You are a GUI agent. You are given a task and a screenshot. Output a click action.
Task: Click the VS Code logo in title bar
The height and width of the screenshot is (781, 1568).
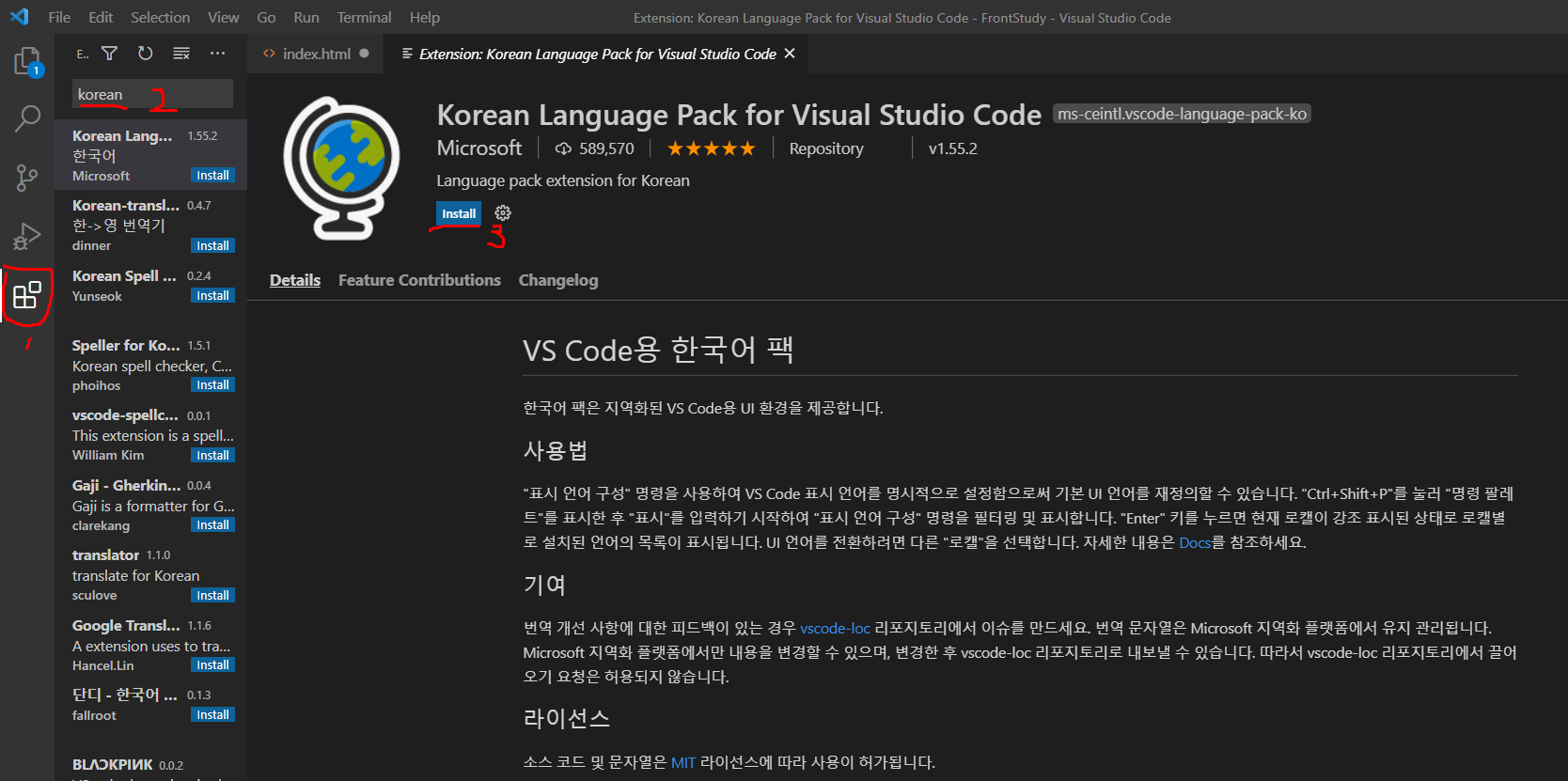(20, 17)
